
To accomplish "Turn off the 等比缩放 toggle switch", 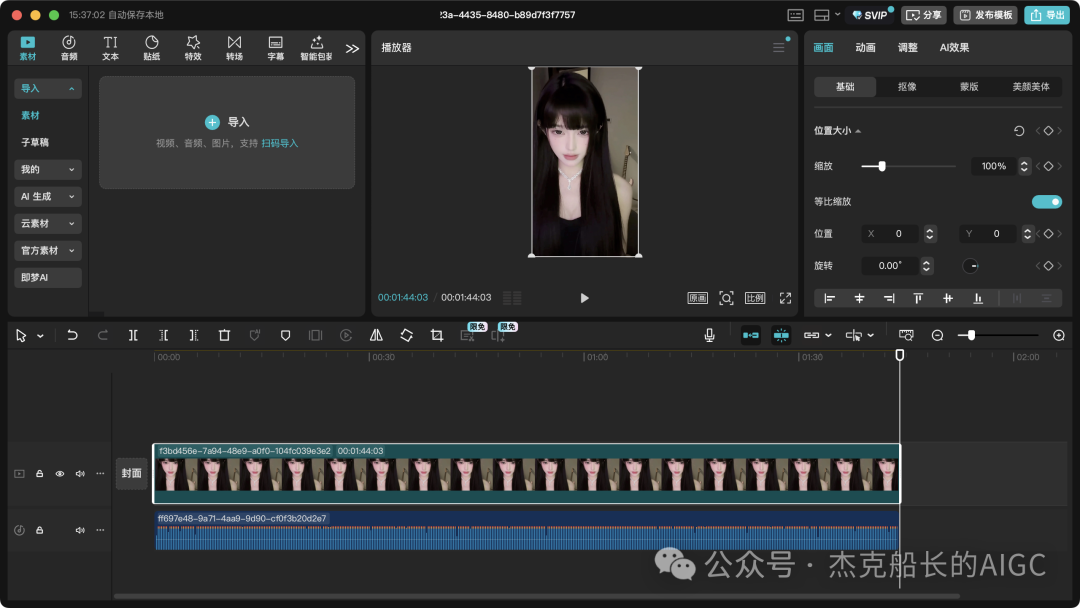I will [x=1046, y=202].
